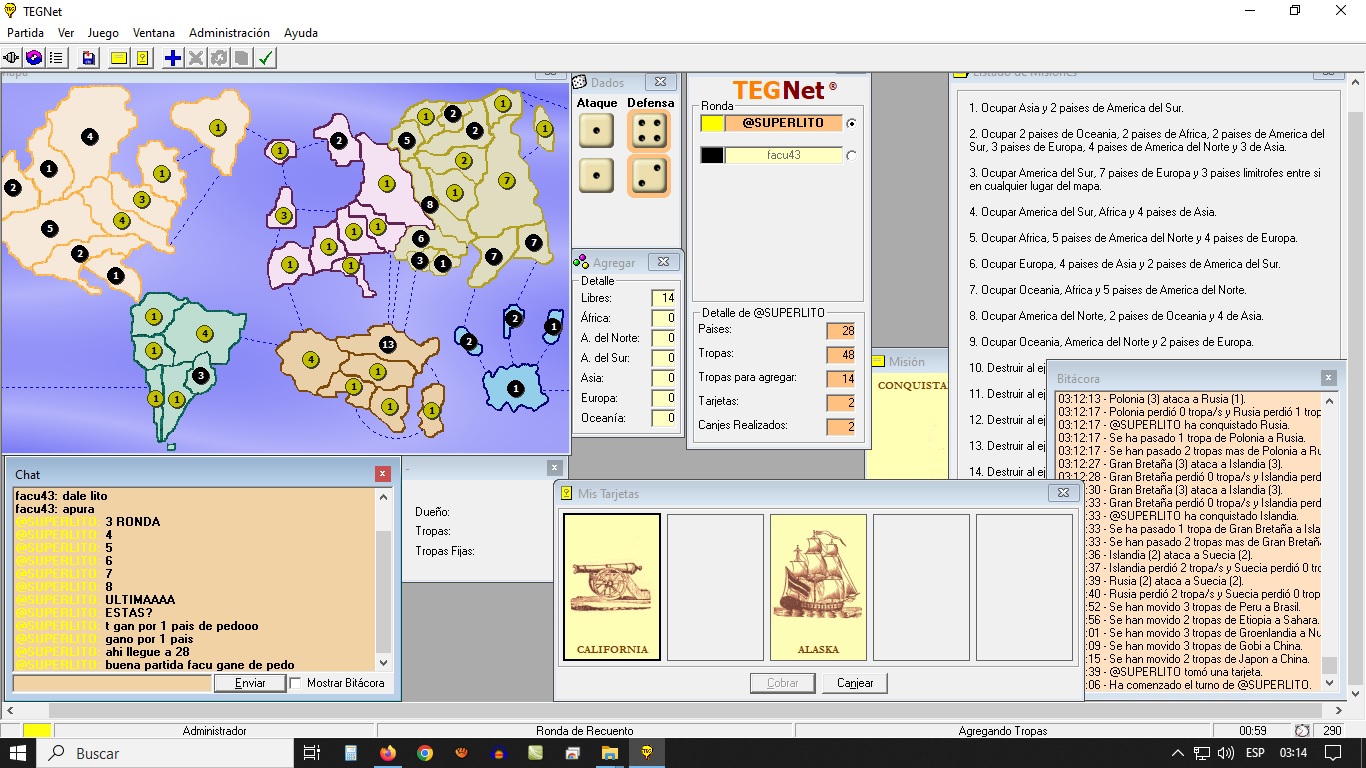
Task: Select the California card
Action: 611,587
